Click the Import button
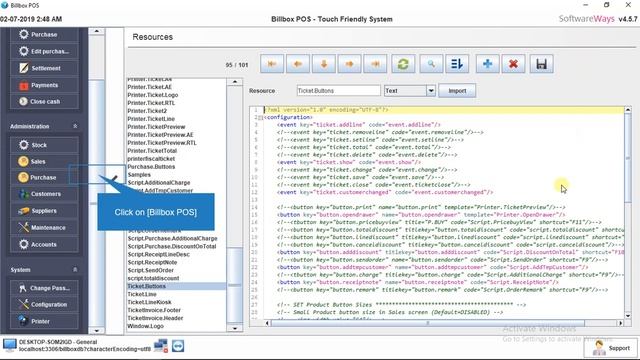 [457, 91]
